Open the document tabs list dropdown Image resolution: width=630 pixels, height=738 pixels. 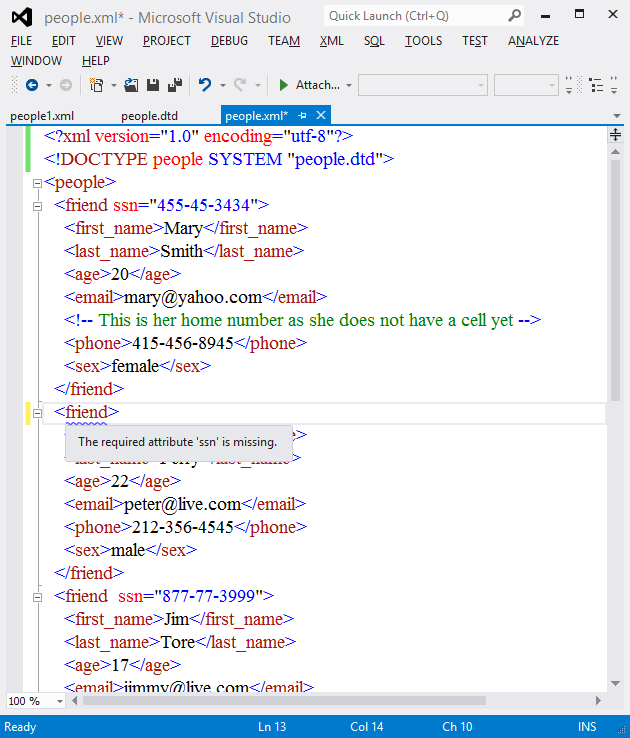[617, 116]
